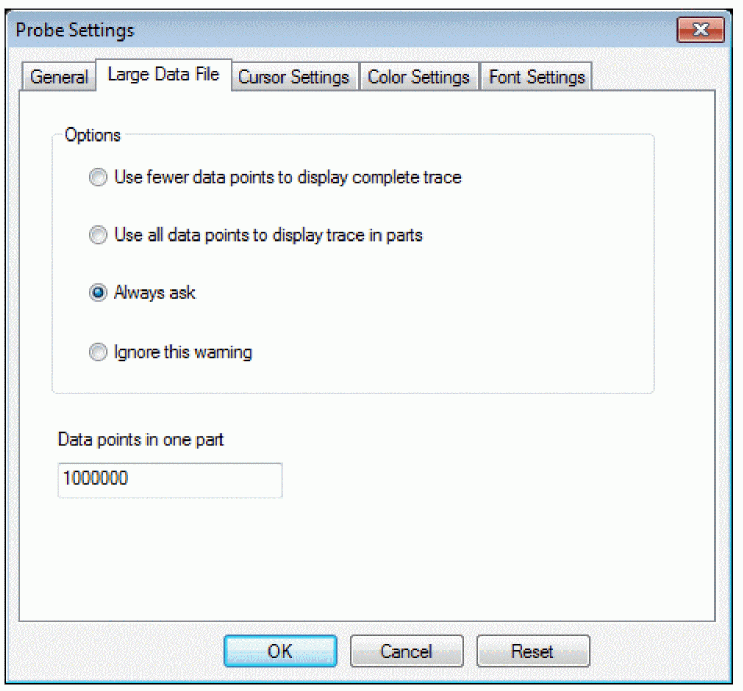The height and width of the screenshot is (691, 743).
Task: Click the Reset button
Action: click(533, 651)
